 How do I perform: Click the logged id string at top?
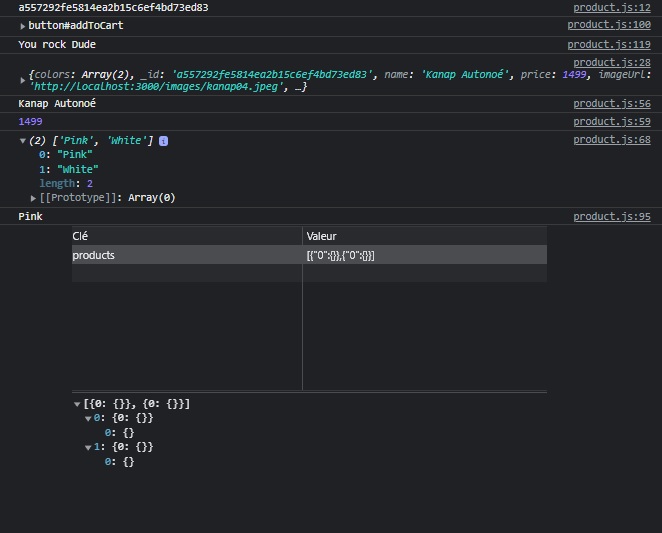click(x=113, y=8)
